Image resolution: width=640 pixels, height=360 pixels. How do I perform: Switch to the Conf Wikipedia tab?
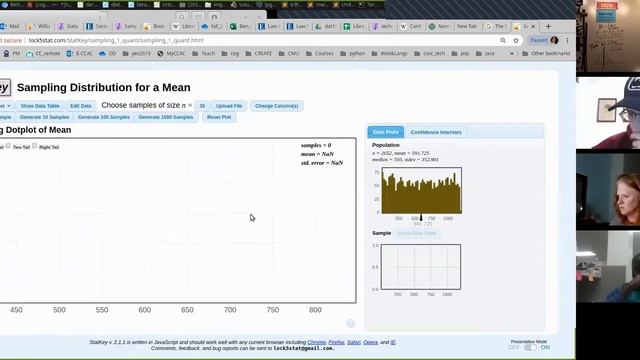click(411, 26)
